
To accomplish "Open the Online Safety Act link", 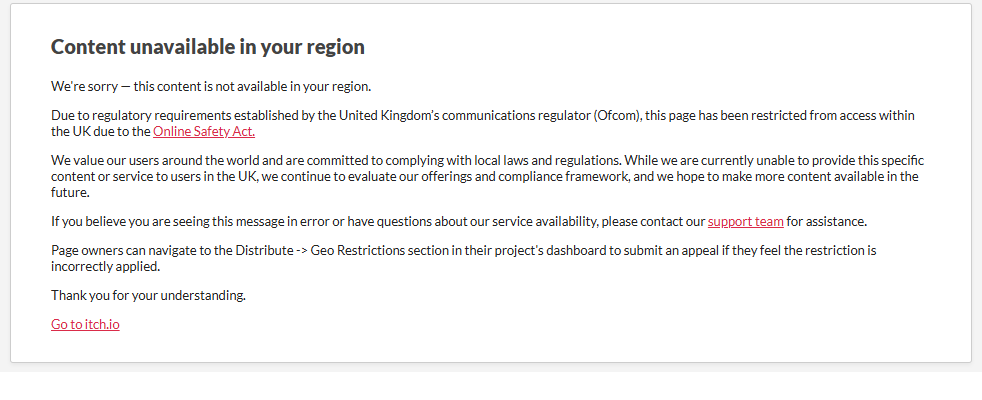I will pos(204,131).
